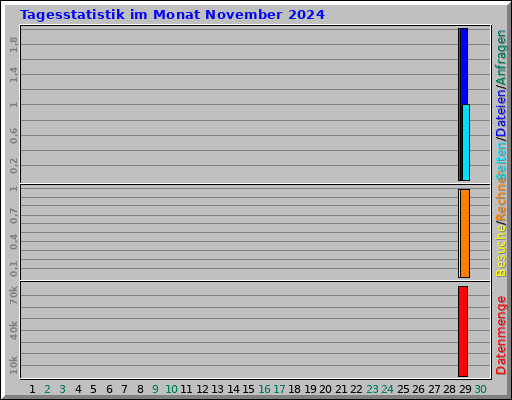Click day label 3 on the x-axis
This screenshot has height=400, width=512.
pos(63,389)
